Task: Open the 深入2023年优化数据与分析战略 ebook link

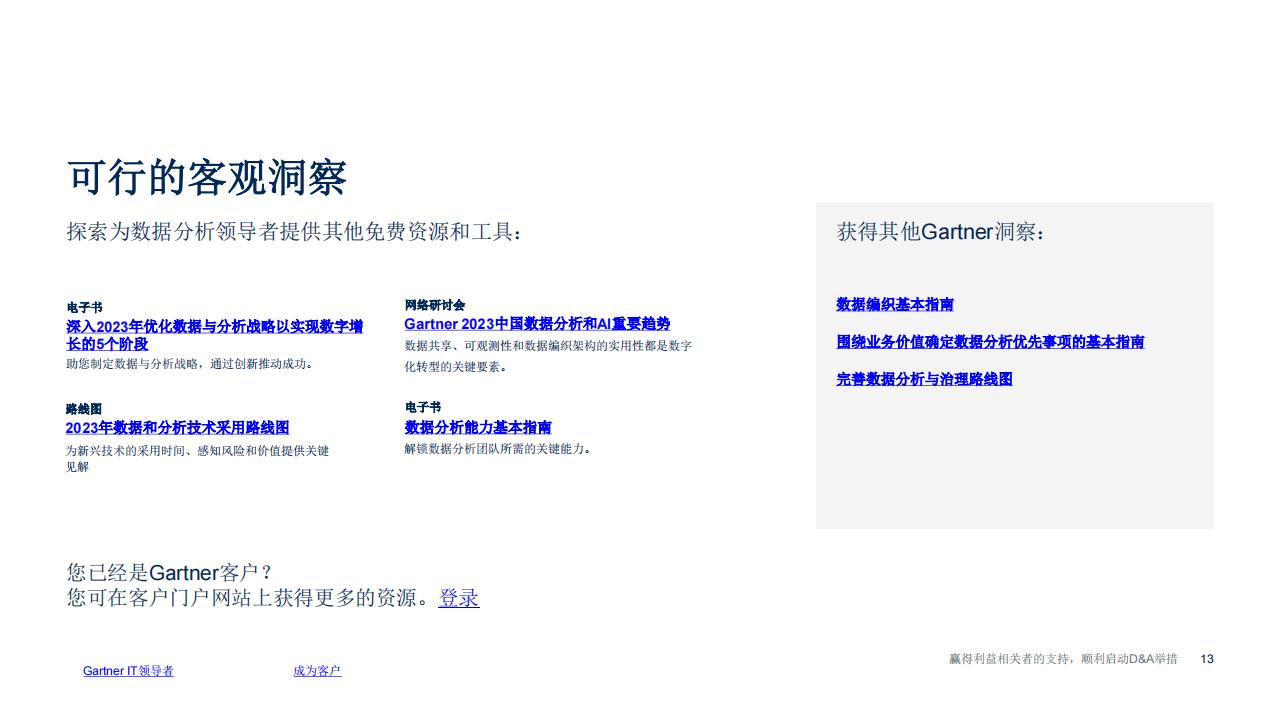Action: (214, 335)
